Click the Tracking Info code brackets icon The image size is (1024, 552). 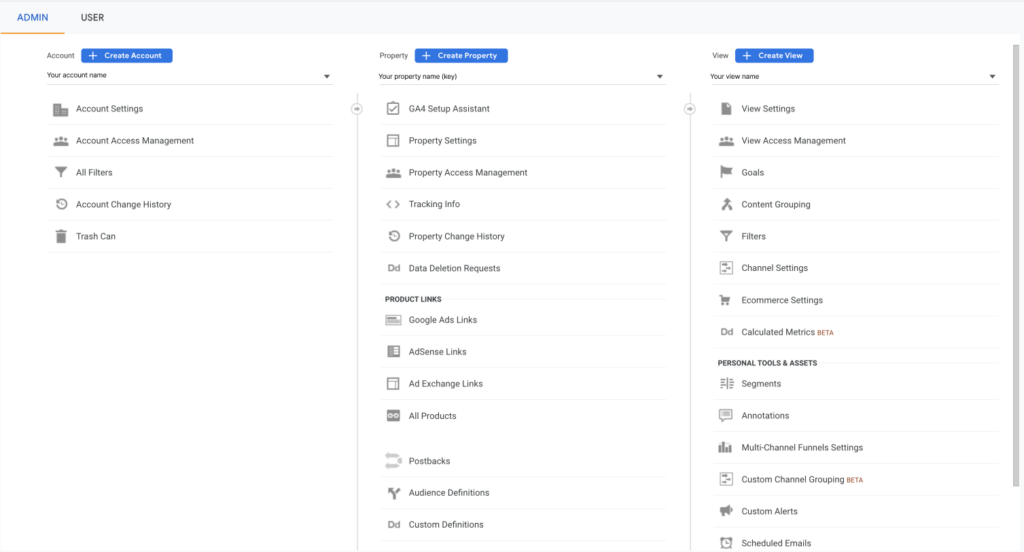(393, 205)
